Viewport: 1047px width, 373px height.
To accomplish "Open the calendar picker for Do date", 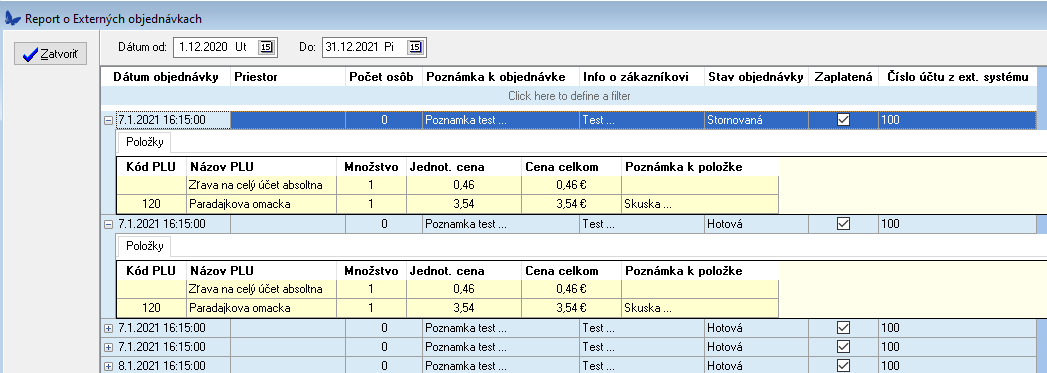I will point(415,47).
